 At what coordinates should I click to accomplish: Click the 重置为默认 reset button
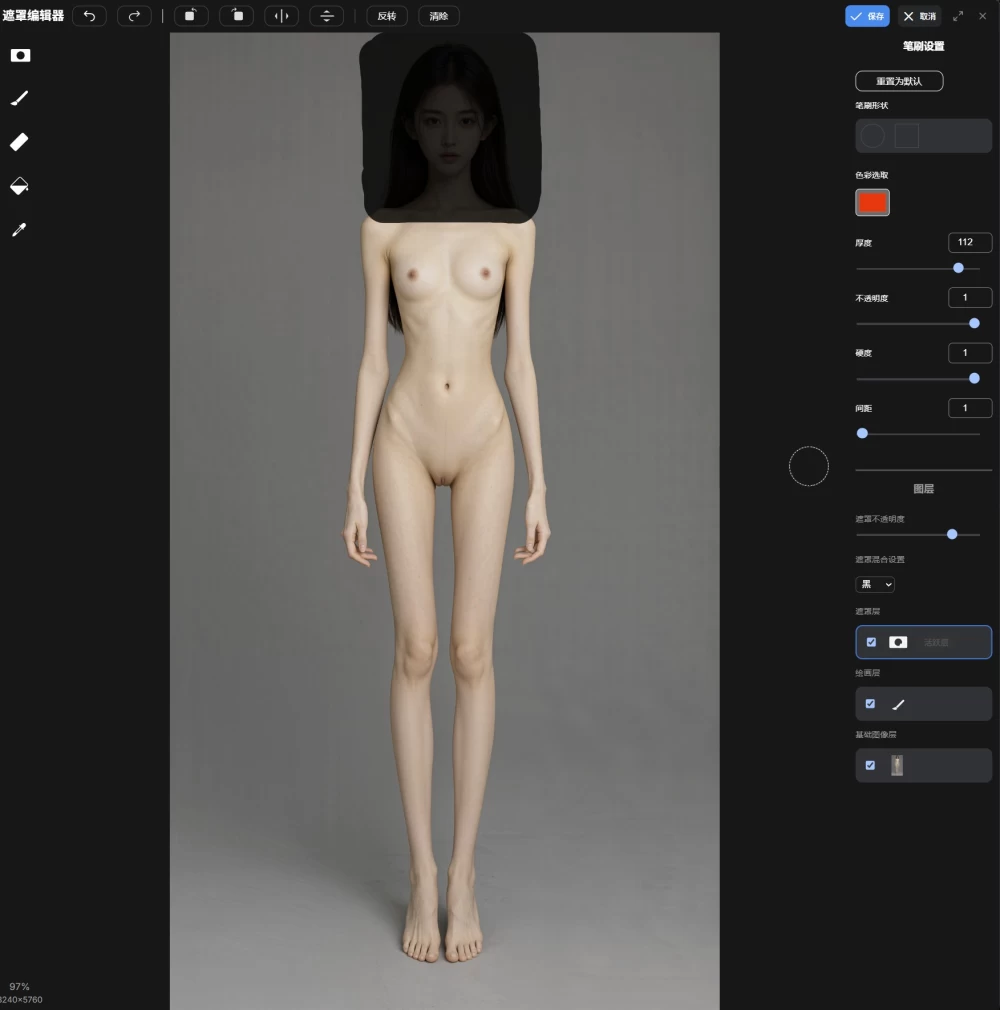click(899, 81)
